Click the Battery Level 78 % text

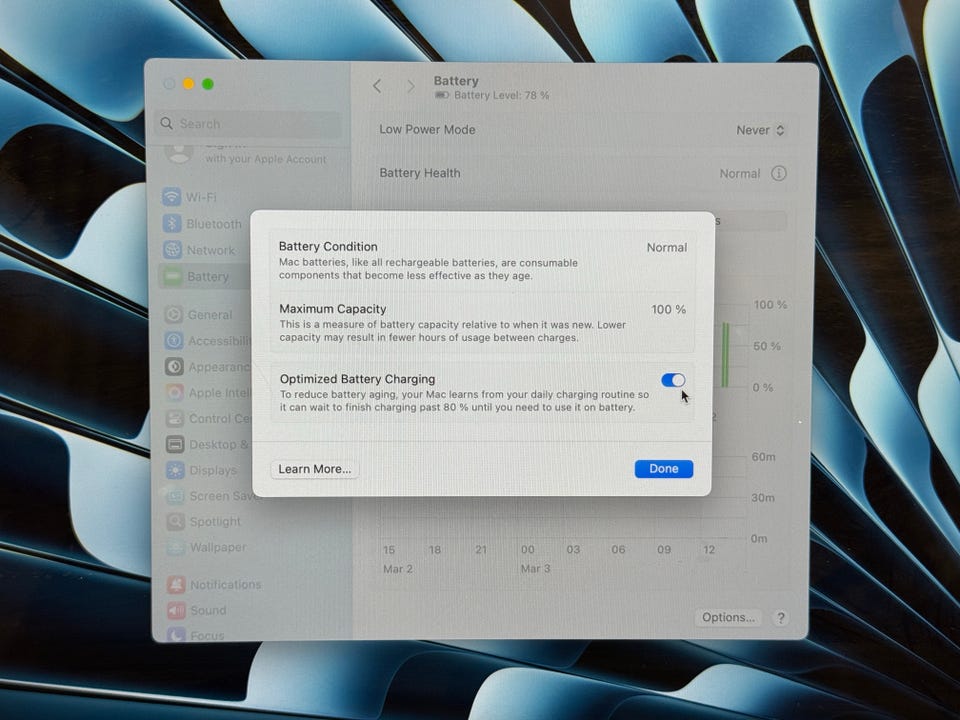point(501,96)
